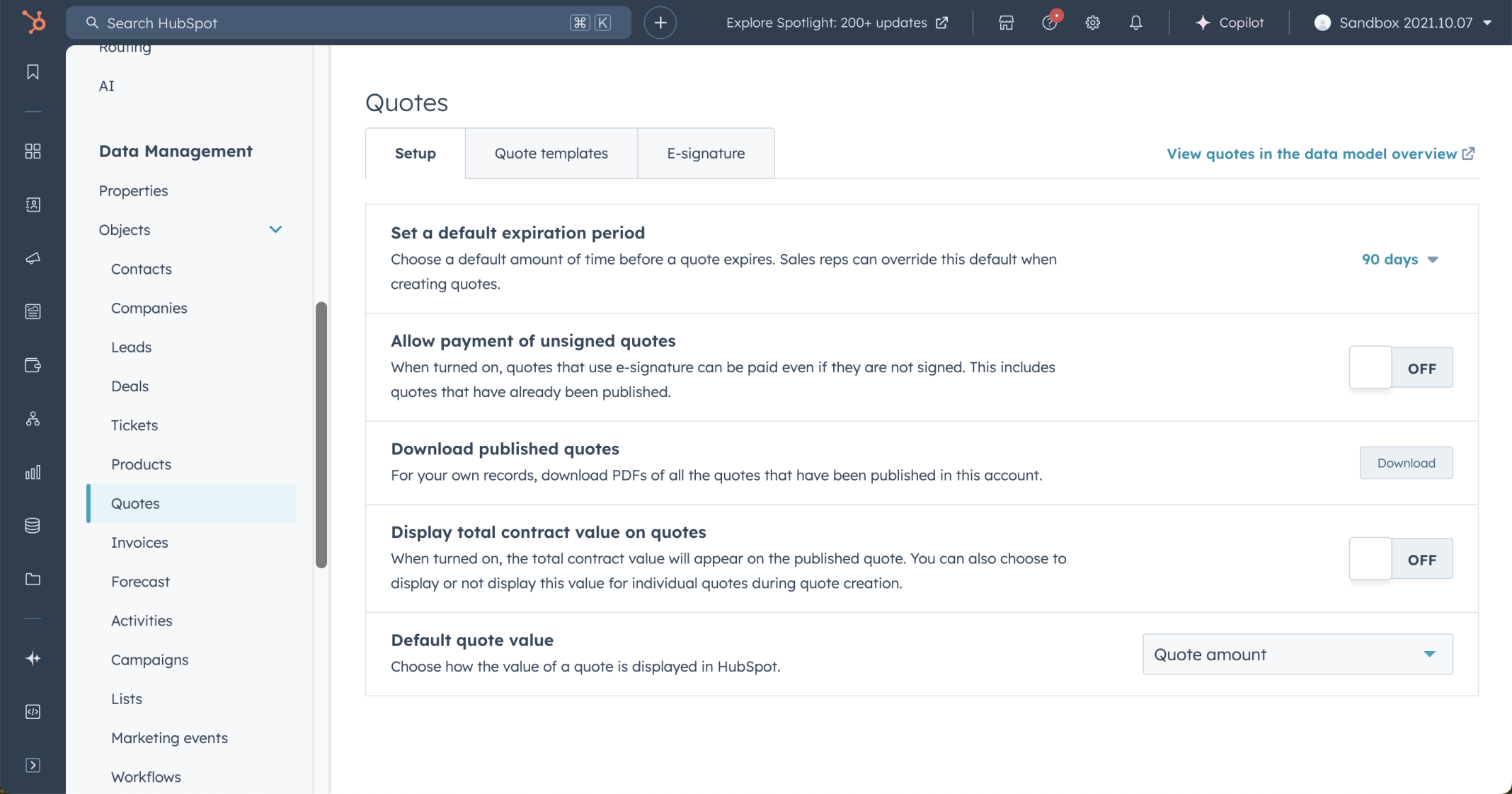The width and height of the screenshot is (1512, 794).
Task: Open Bookmarks icon in left rail
Action: click(33, 72)
